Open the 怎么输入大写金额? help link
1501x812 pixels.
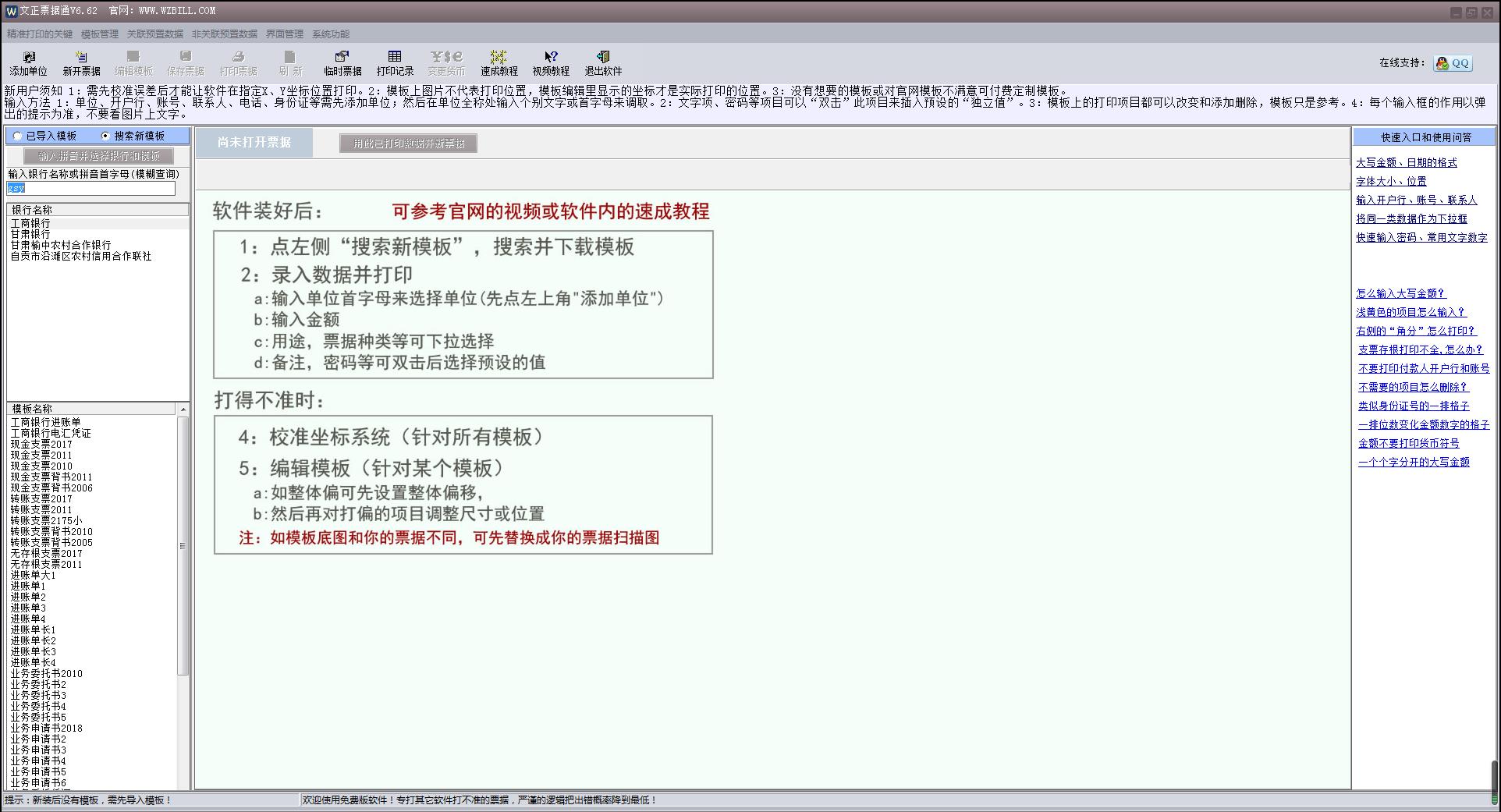click(x=1401, y=293)
